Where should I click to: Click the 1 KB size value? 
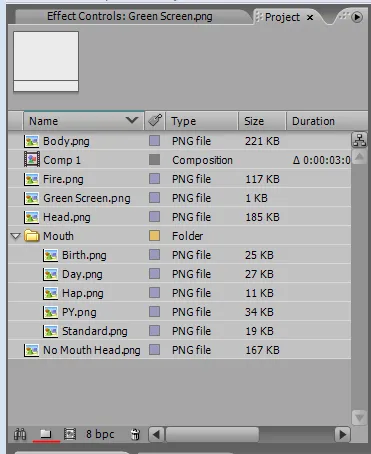(256, 198)
